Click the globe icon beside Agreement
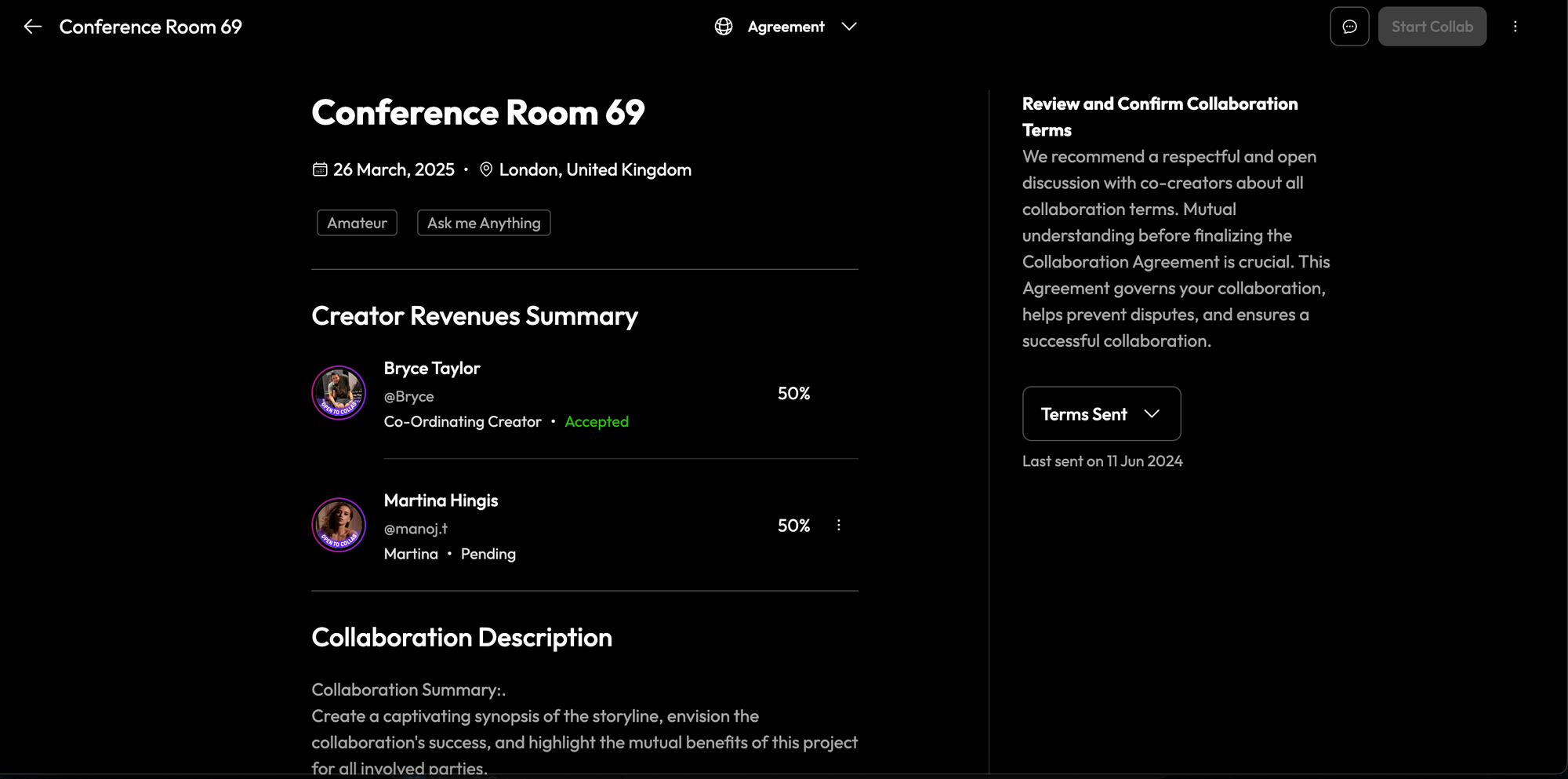The width and height of the screenshot is (1568, 779). [724, 27]
